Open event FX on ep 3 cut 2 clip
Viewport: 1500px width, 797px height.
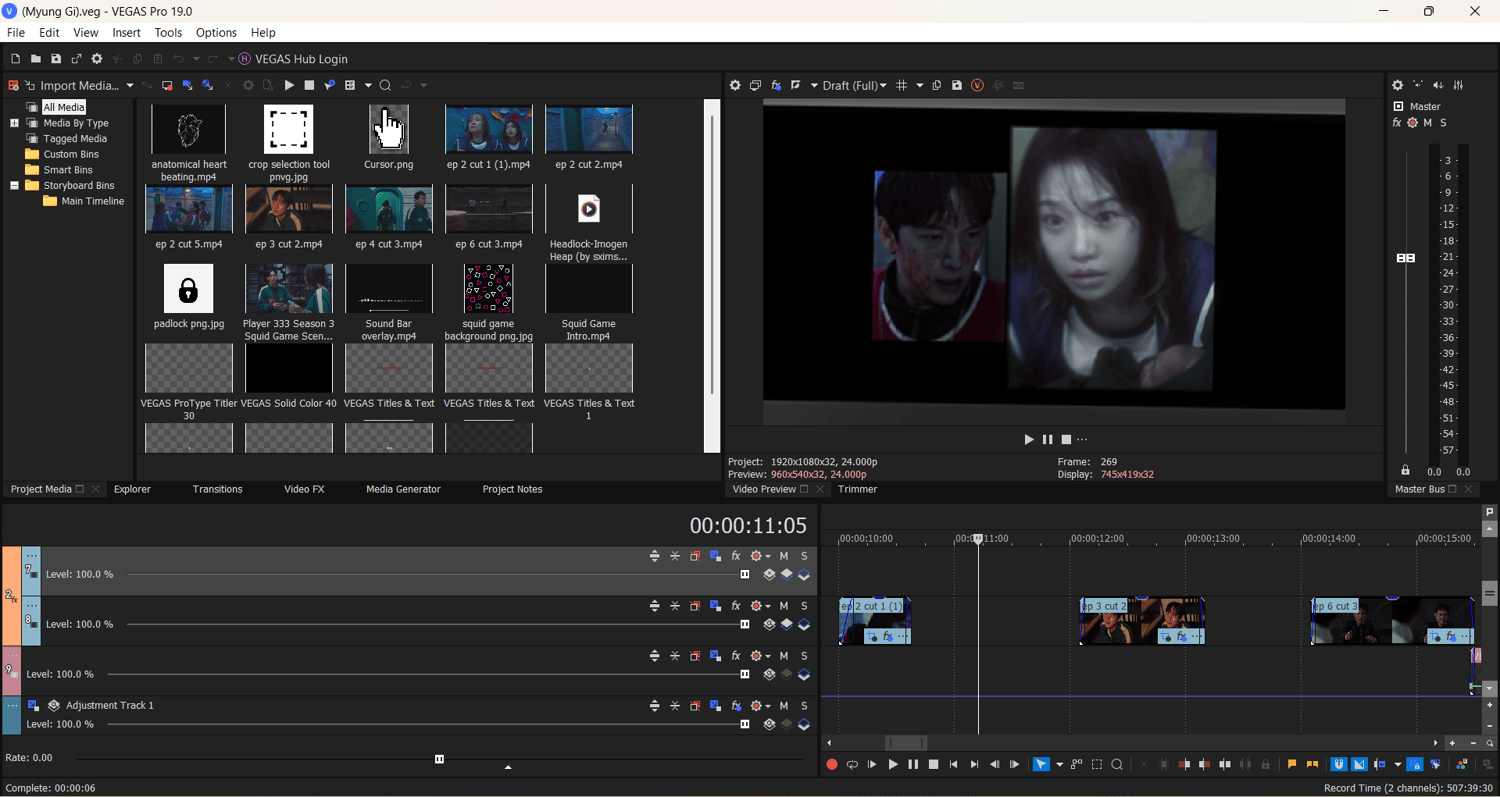click(1181, 636)
